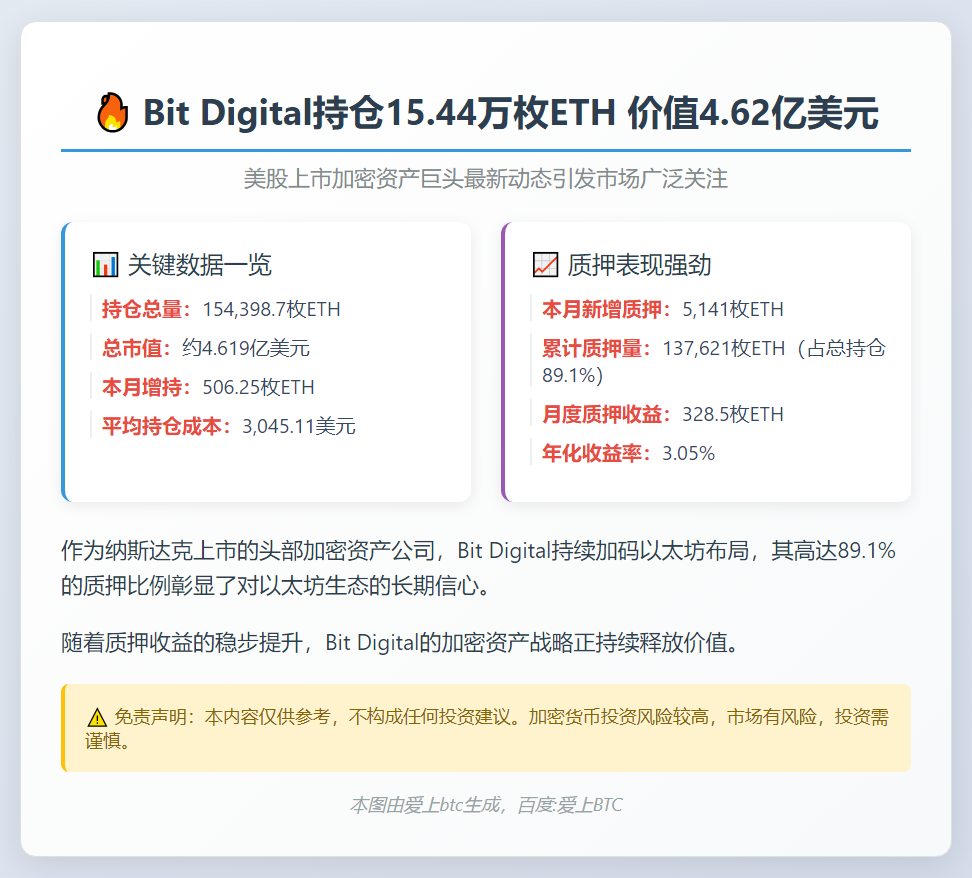This screenshot has height=878, width=972.
Task: Select the value 506.25枚ETH
Action: tap(258, 387)
